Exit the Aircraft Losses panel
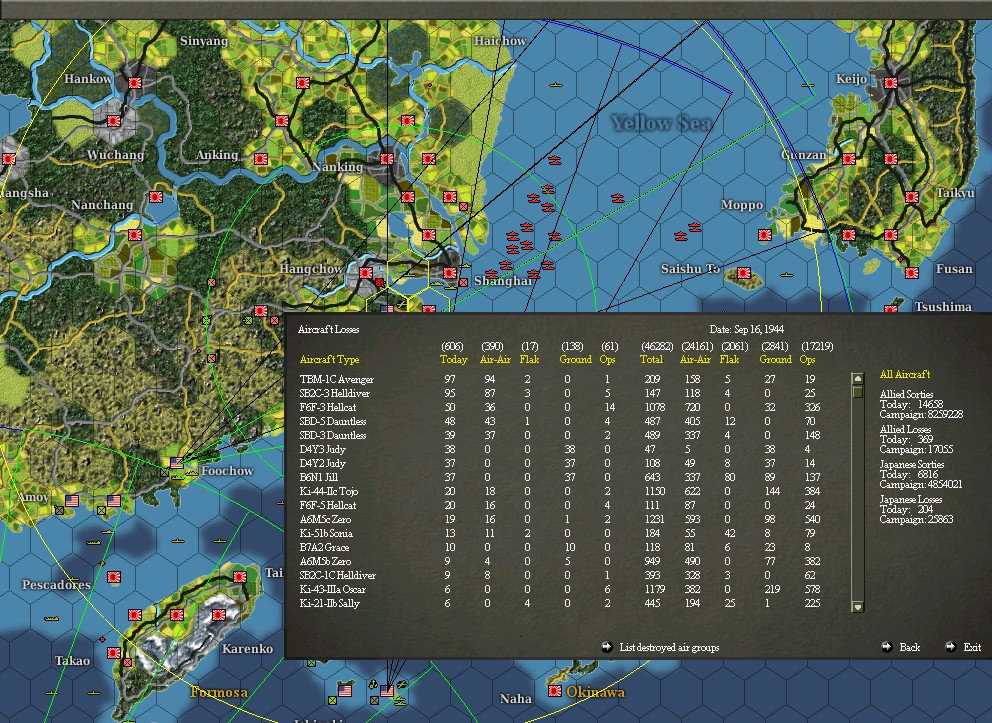 coord(964,647)
